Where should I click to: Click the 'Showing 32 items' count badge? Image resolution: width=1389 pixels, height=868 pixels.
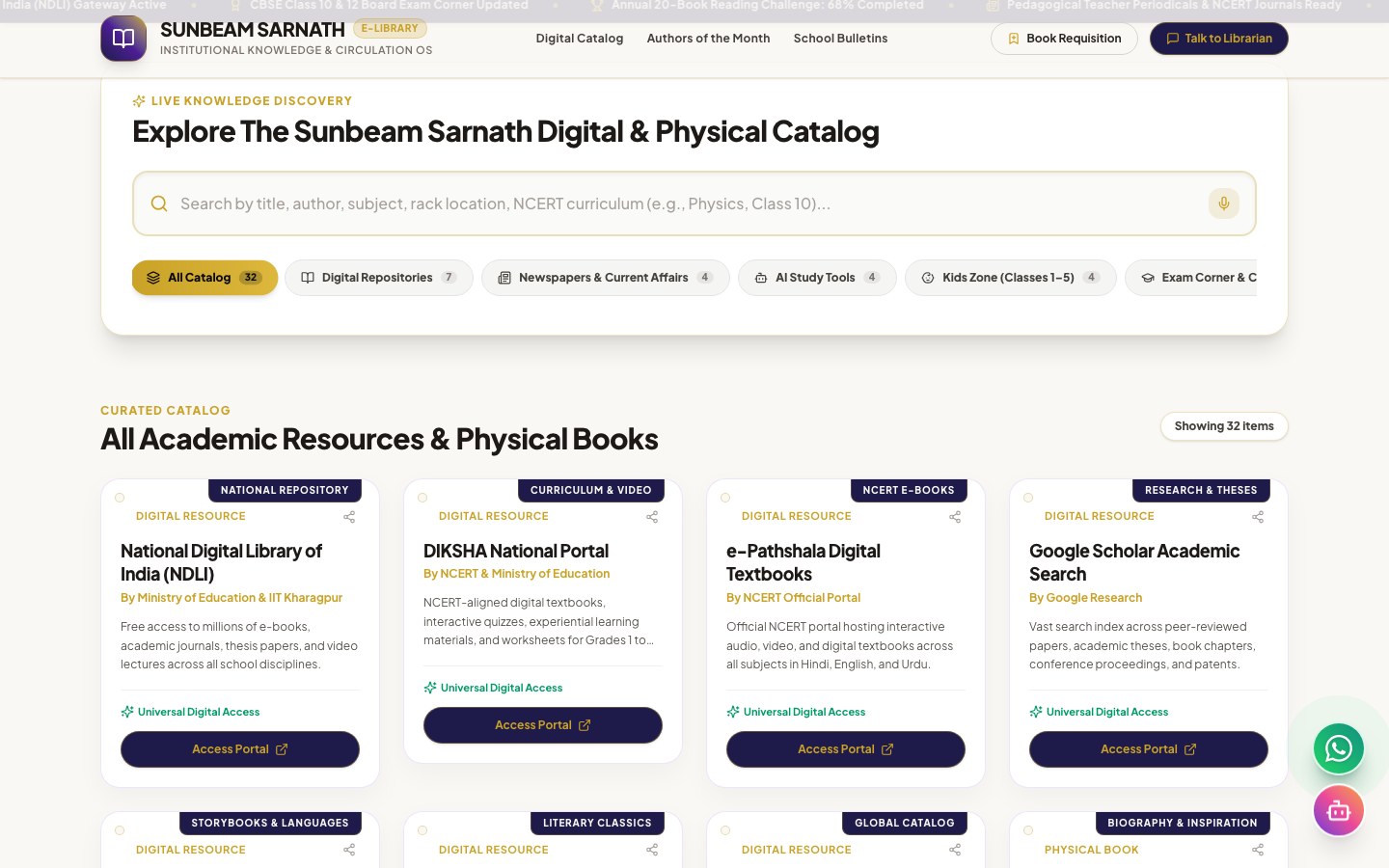click(x=1224, y=426)
